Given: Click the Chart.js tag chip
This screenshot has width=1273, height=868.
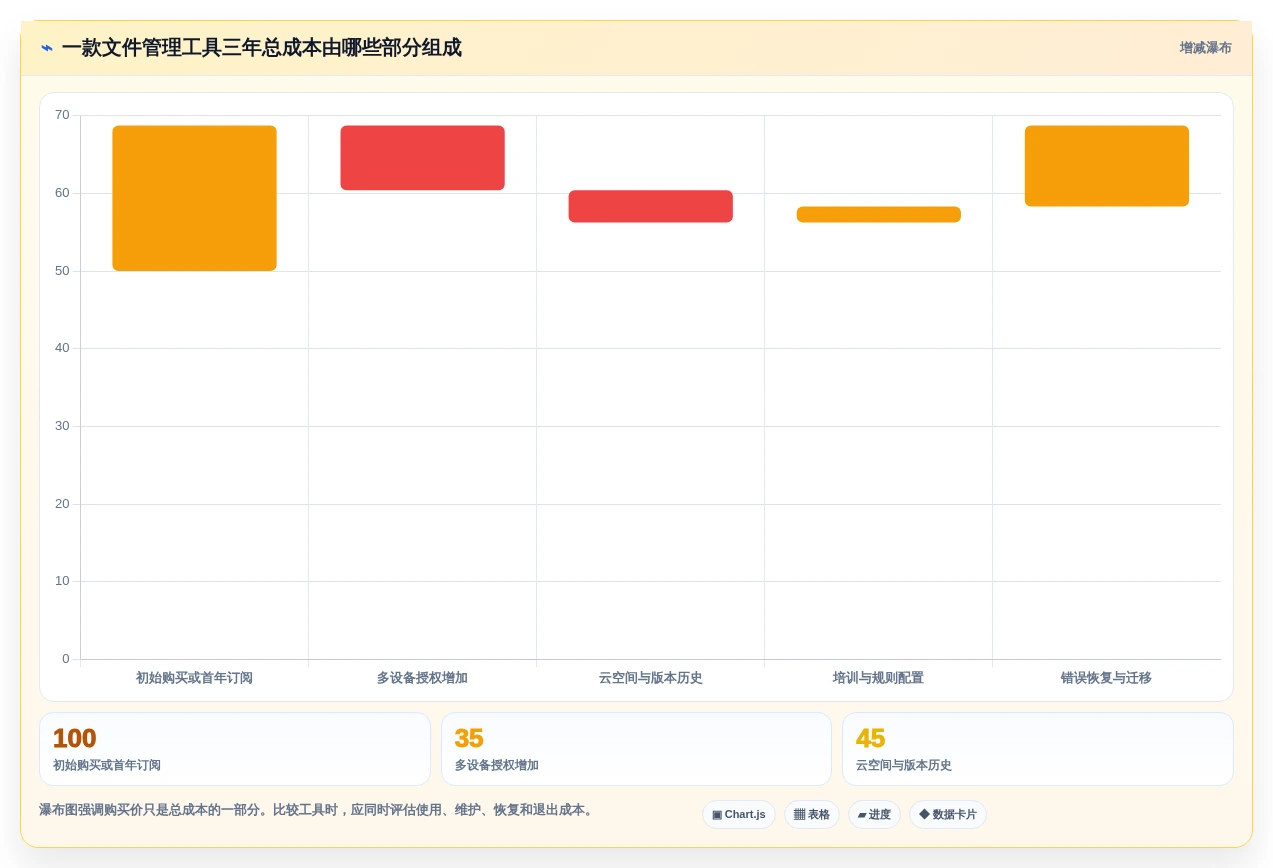Looking at the screenshot, I should (738, 815).
